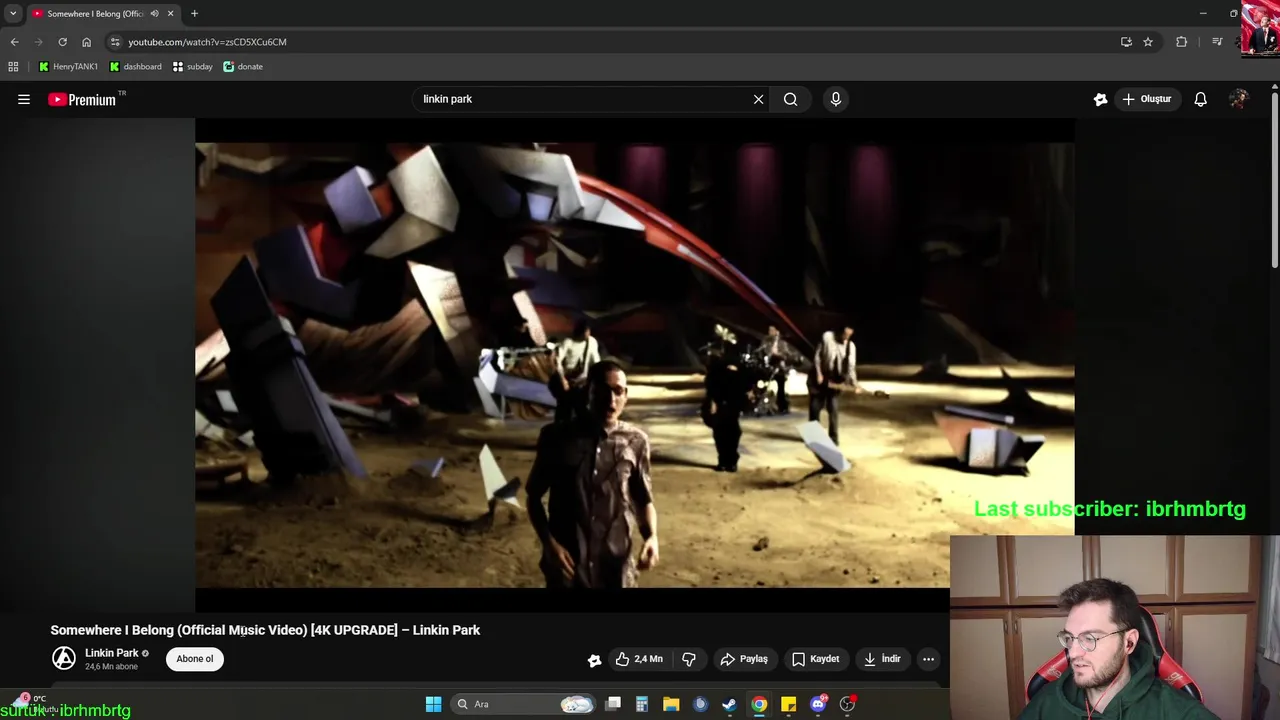Open the three-dot more actions menu
1280x720 pixels.
(928, 659)
